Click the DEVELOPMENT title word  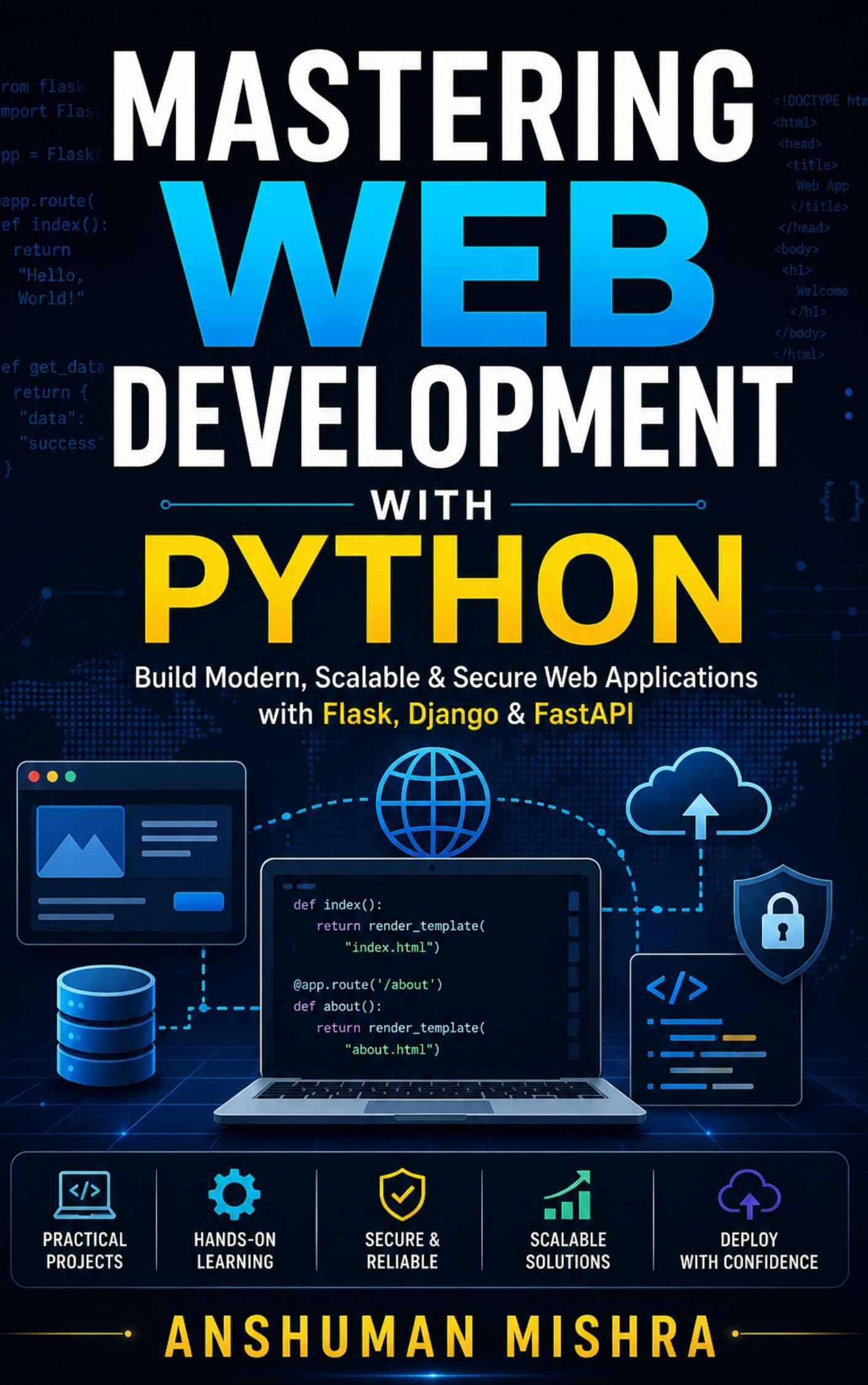pos(452,416)
